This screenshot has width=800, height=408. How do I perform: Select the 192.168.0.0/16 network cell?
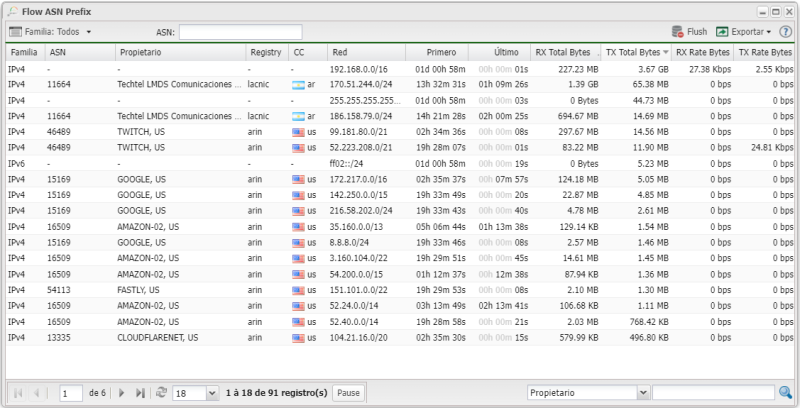tap(359, 69)
